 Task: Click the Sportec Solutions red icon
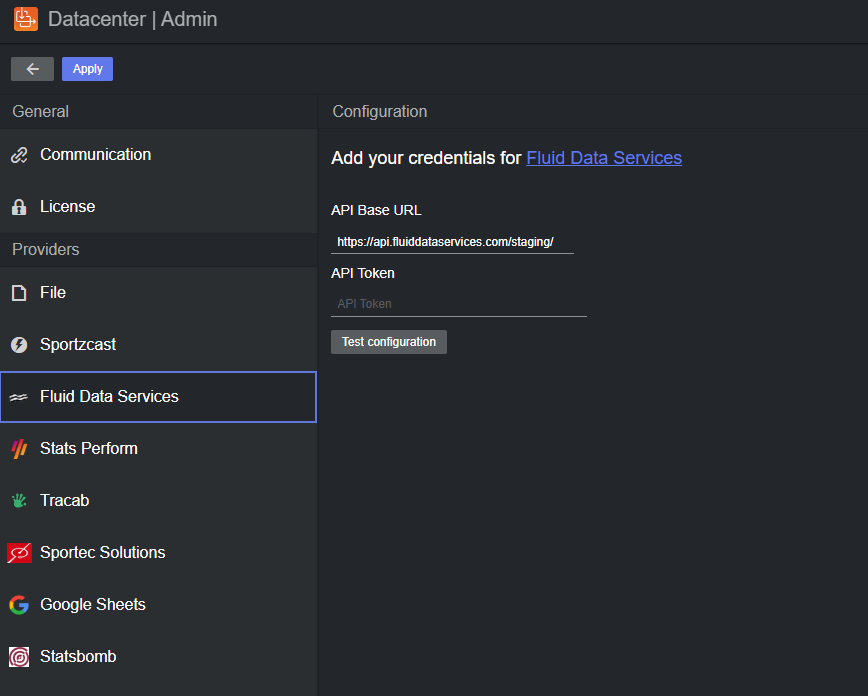click(19, 553)
